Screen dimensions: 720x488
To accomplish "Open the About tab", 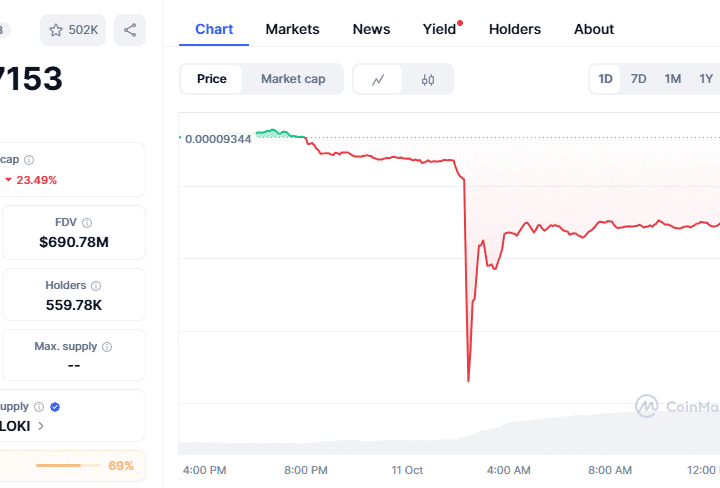I will (594, 29).
